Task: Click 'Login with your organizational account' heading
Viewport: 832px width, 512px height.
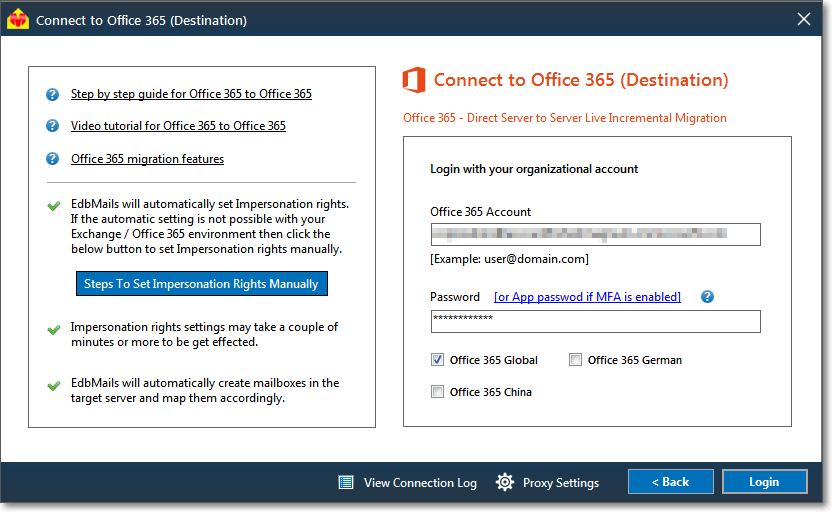Action: [x=534, y=169]
